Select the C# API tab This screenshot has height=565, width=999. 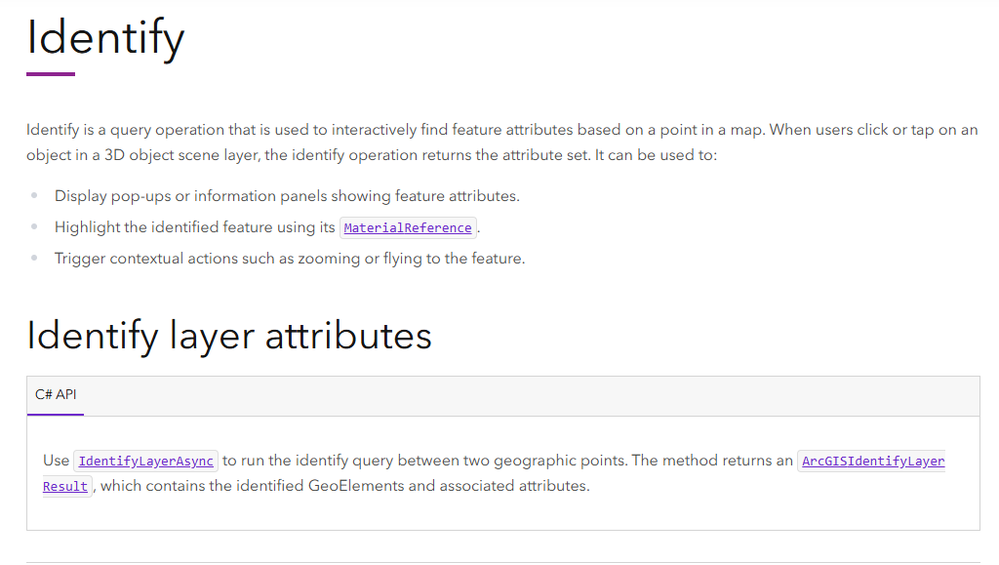point(55,395)
